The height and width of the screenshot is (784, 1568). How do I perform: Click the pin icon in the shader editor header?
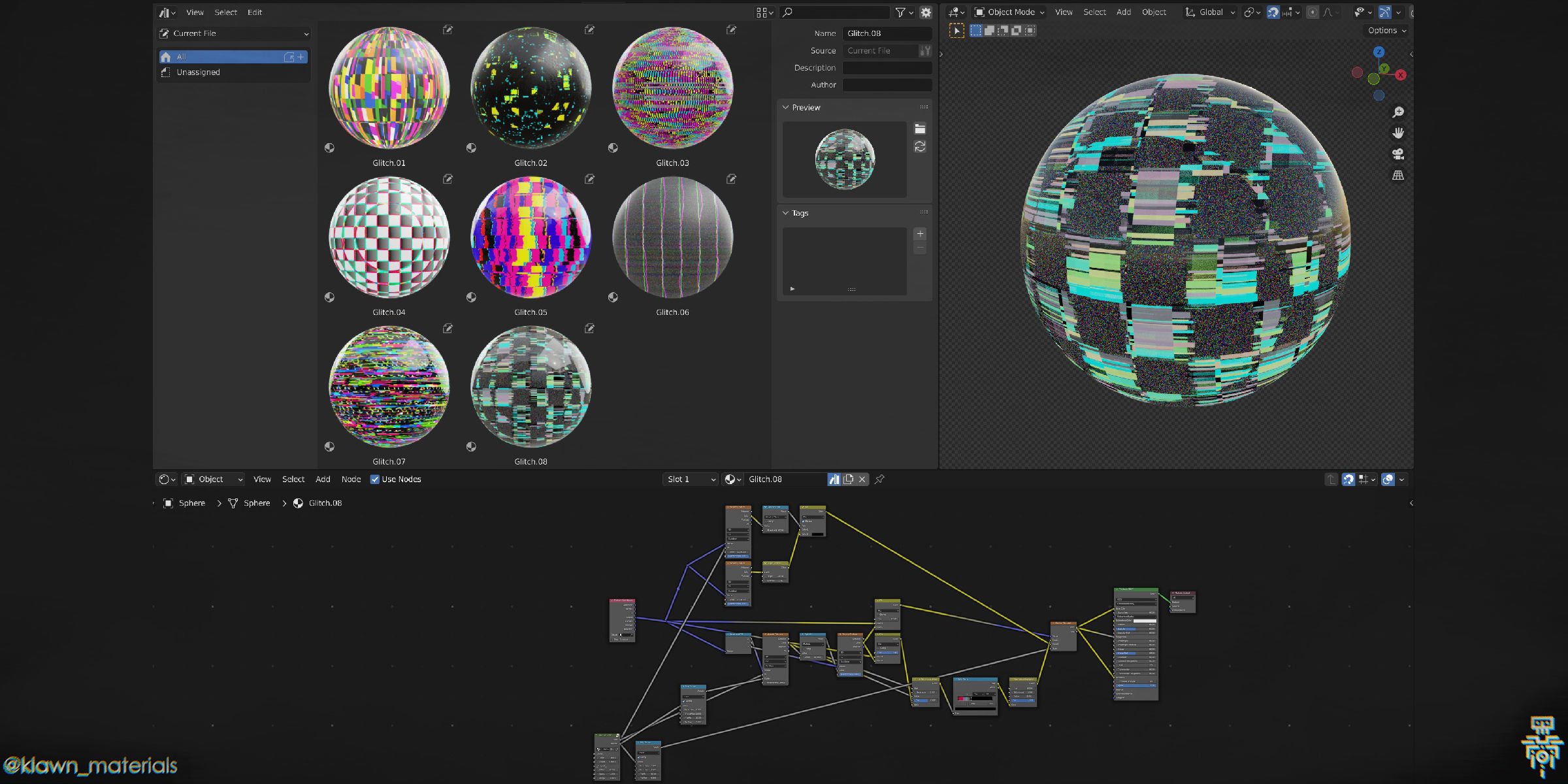coord(879,480)
